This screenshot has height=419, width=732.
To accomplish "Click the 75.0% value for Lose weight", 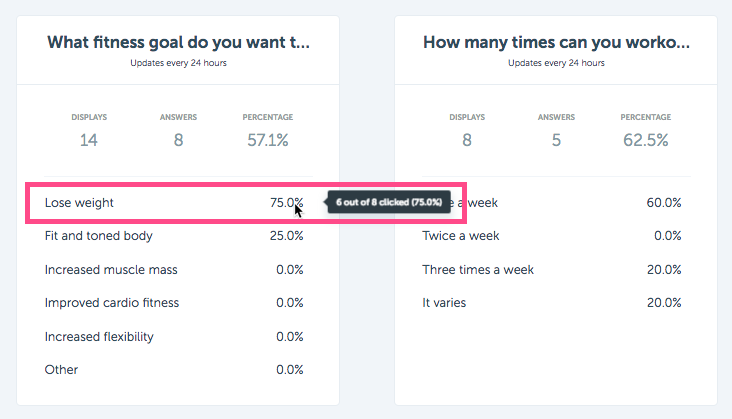I will point(286,203).
